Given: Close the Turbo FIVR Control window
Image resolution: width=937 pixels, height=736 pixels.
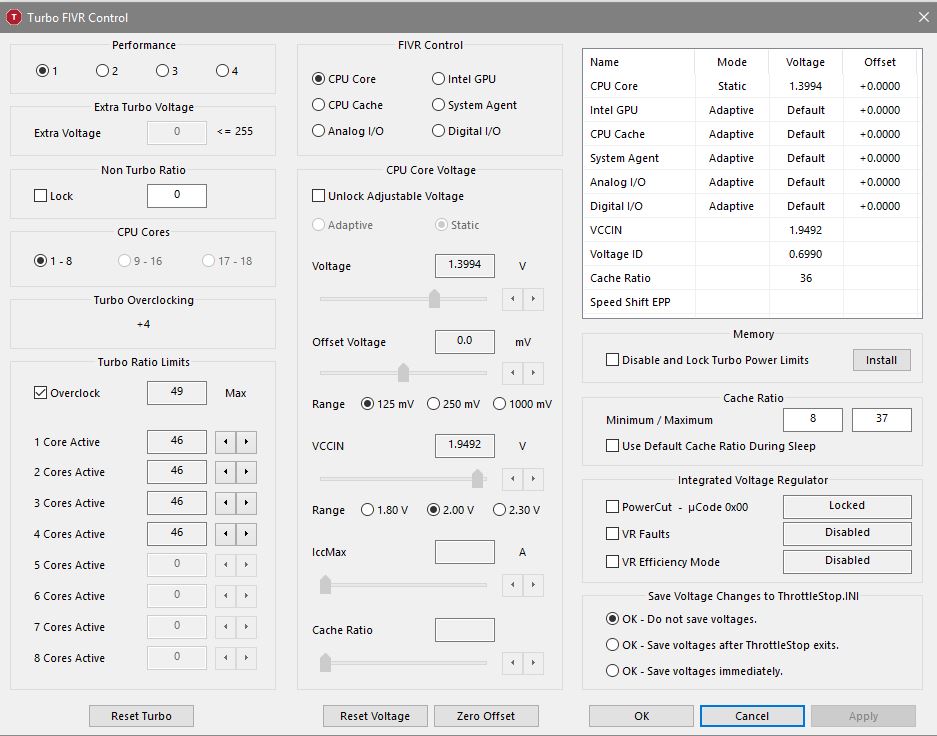Looking at the screenshot, I should (923, 17).
